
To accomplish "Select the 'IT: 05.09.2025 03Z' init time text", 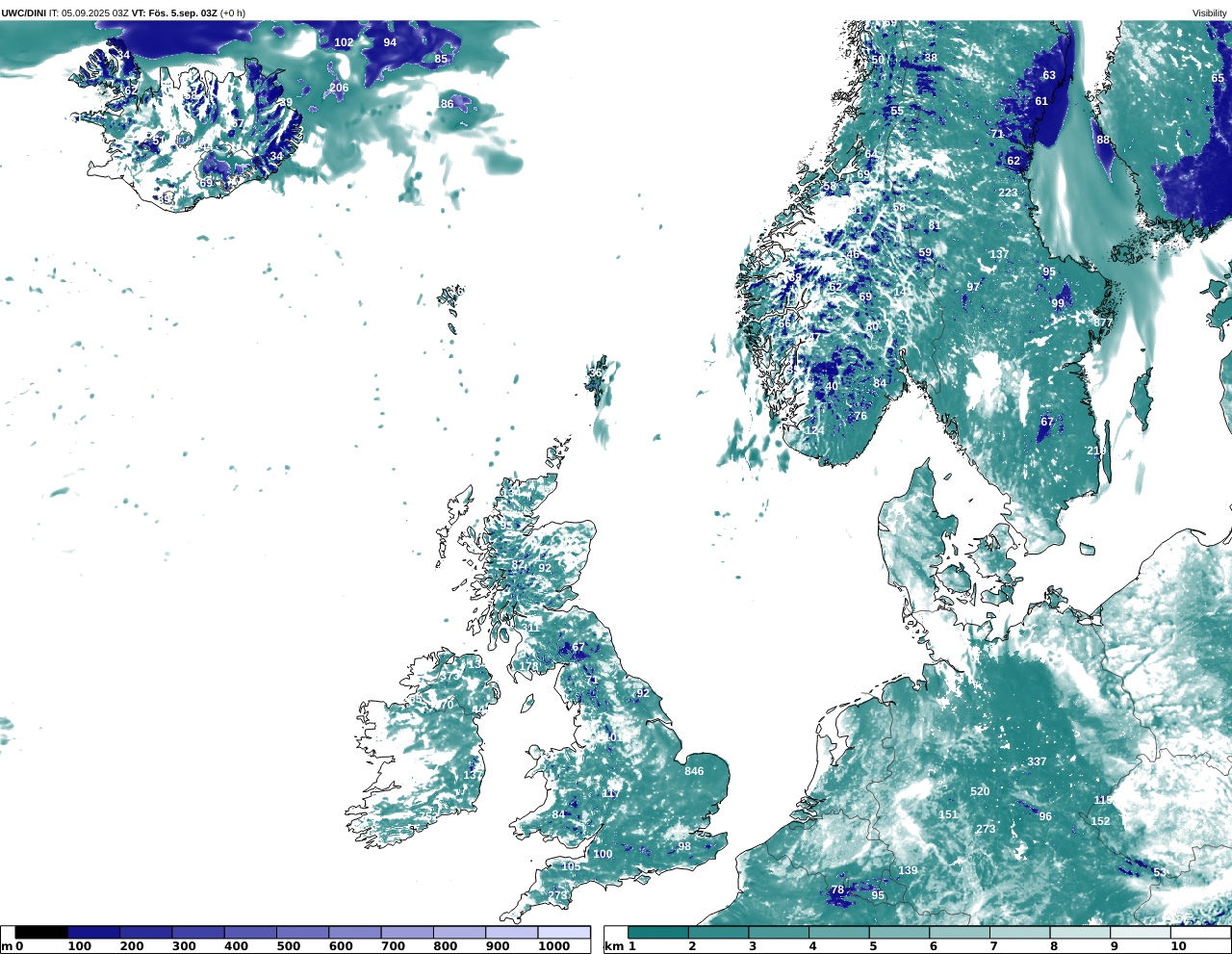I will (89, 13).
